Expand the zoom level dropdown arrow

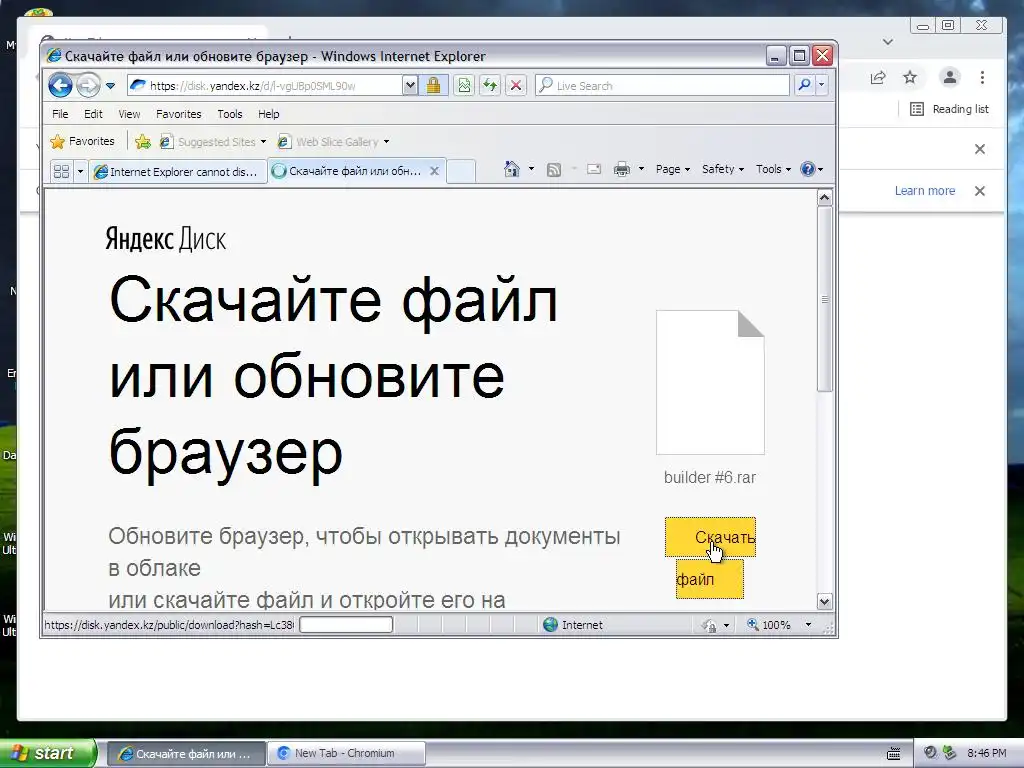pyautogui.click(x=808, y=625)
